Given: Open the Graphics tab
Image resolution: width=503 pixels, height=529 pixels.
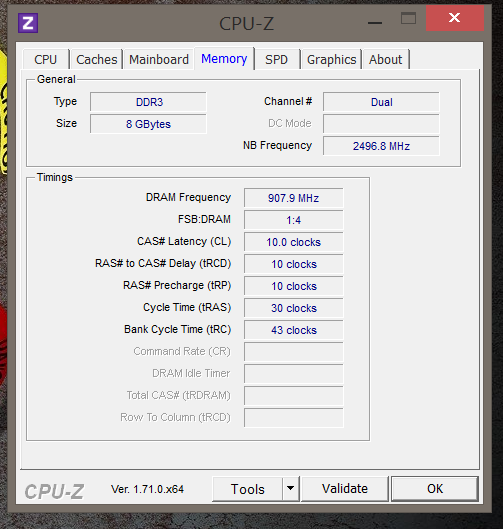Looking at the screenshot, I should tap(332, 60).
